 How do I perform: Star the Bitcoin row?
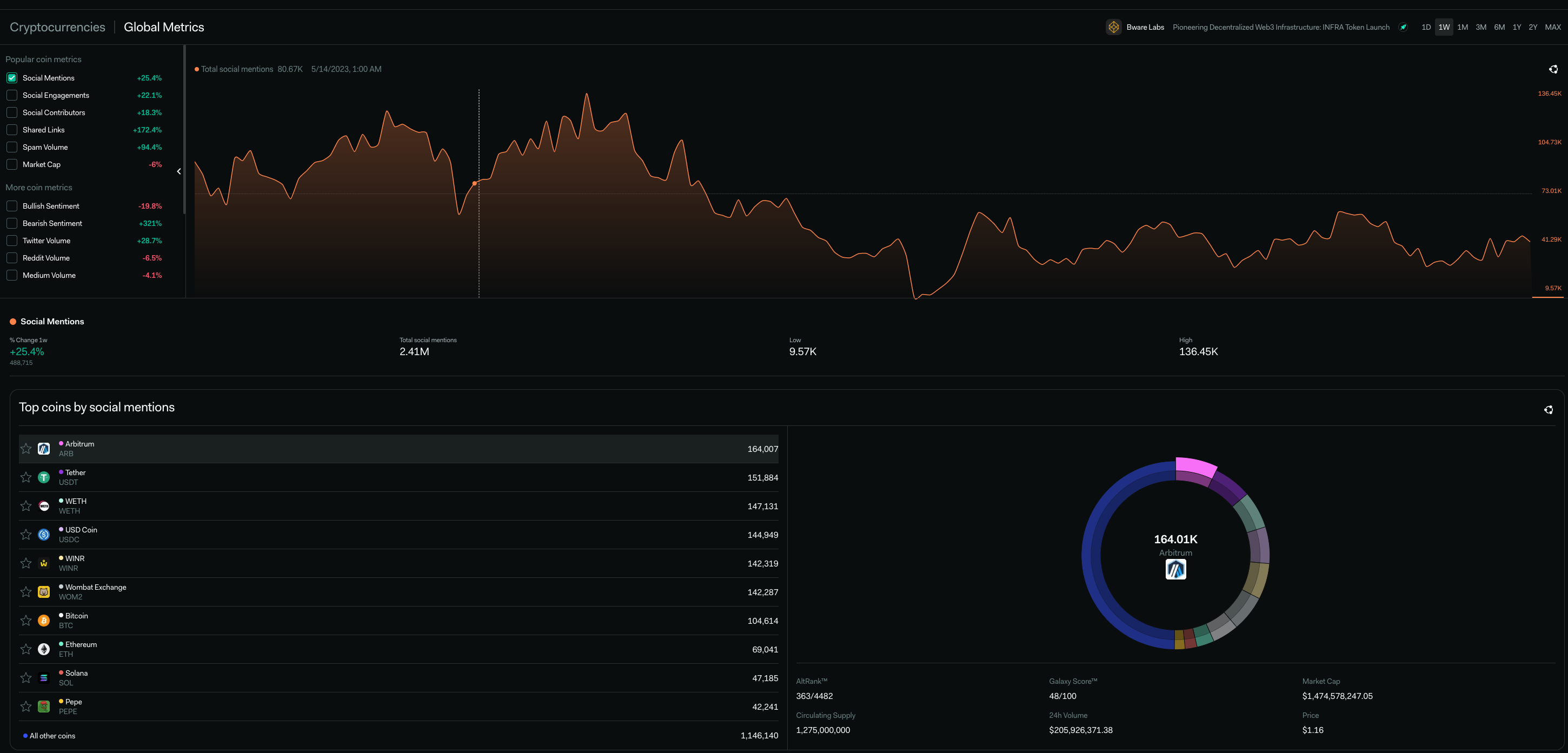point(25,621)
